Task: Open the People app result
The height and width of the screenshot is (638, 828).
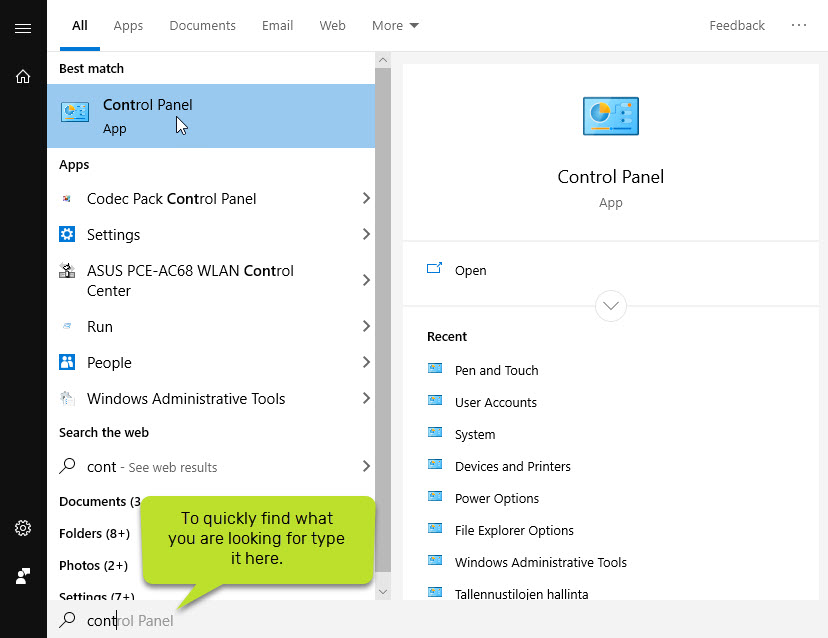Action: coord(109,363)
